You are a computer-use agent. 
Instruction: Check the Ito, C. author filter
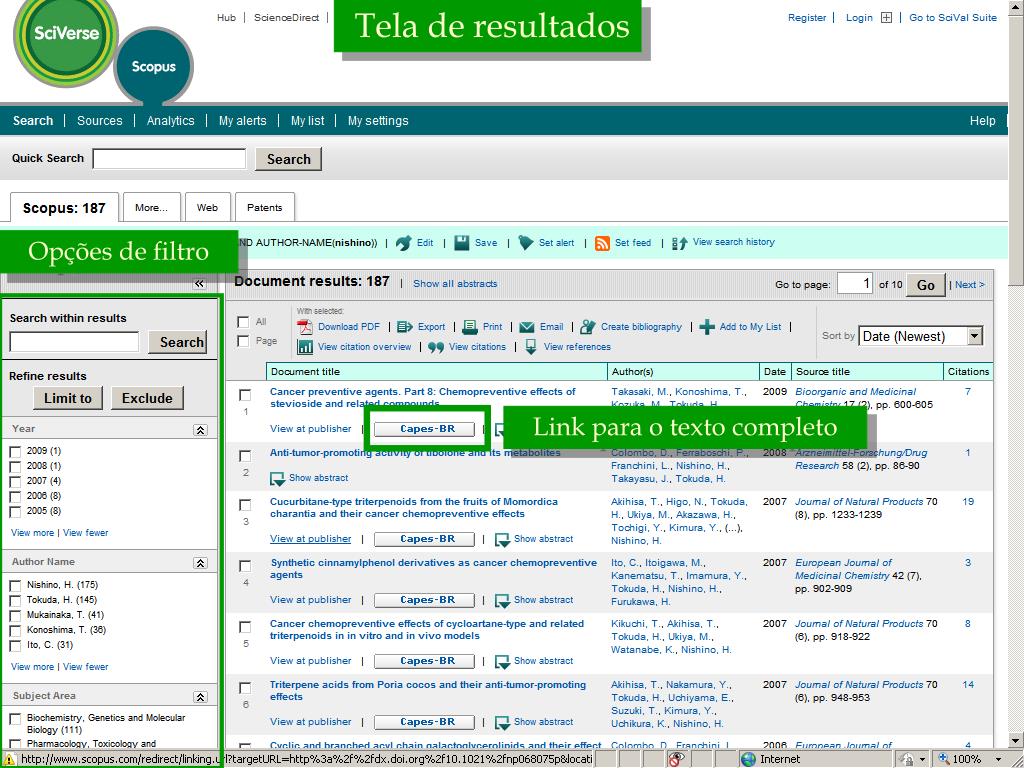[15, 645]
